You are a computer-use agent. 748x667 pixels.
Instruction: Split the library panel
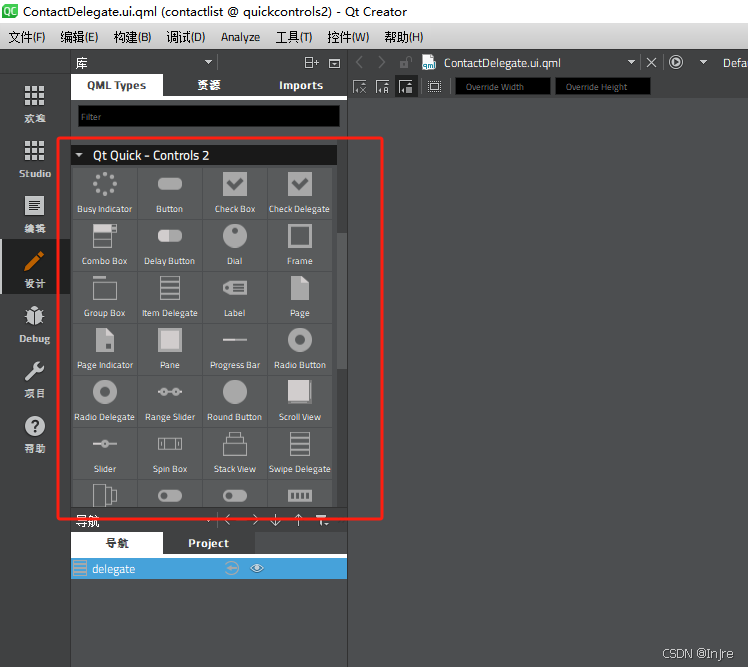(312, 63)
